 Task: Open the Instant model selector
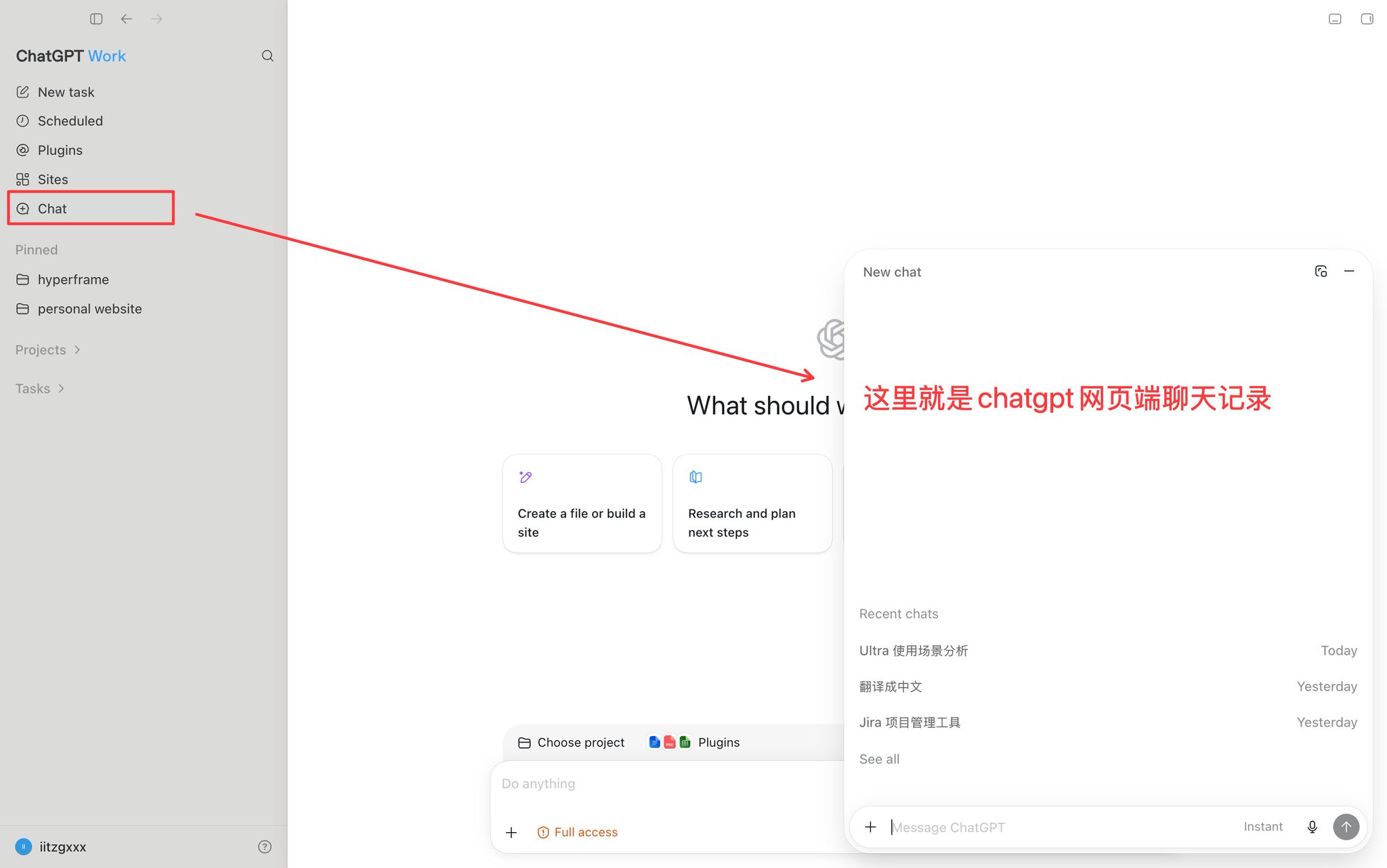pyautogui.click(x=1263, y=827)
